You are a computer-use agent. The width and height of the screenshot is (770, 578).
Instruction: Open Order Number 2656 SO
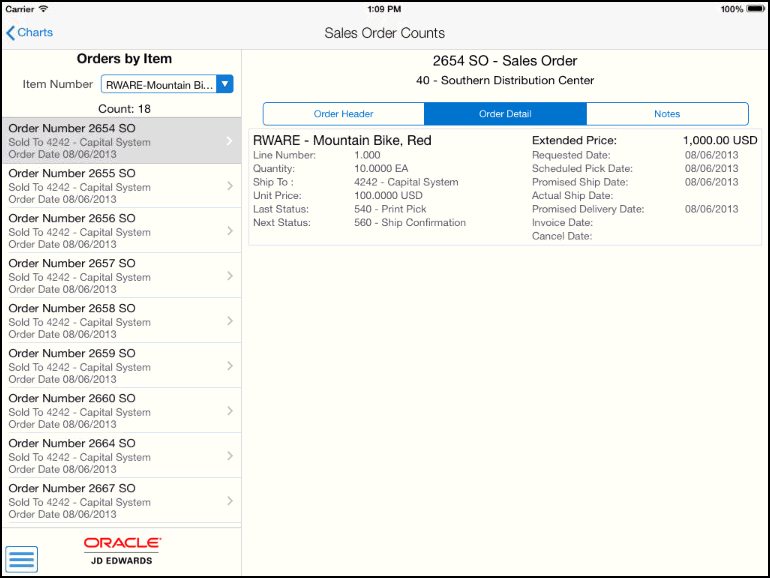pyautogui.click(x=121, y=231)
